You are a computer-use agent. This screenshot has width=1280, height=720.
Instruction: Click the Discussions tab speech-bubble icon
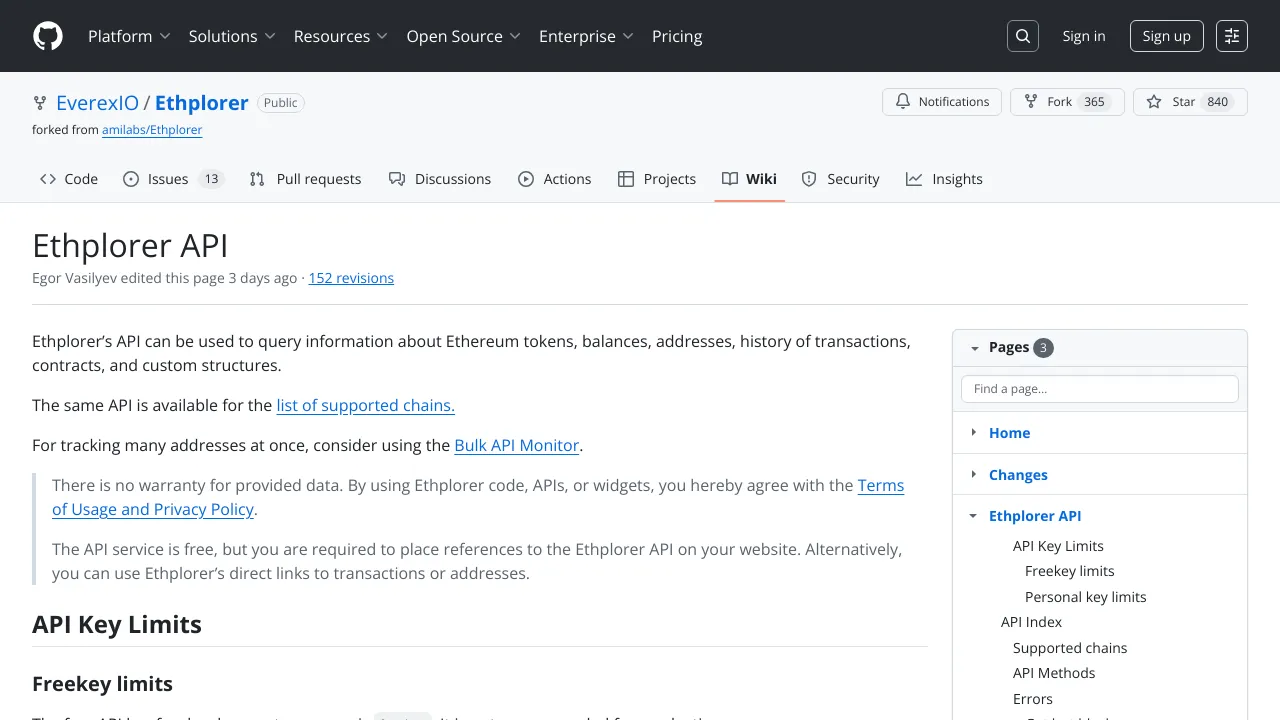point(397,179)
